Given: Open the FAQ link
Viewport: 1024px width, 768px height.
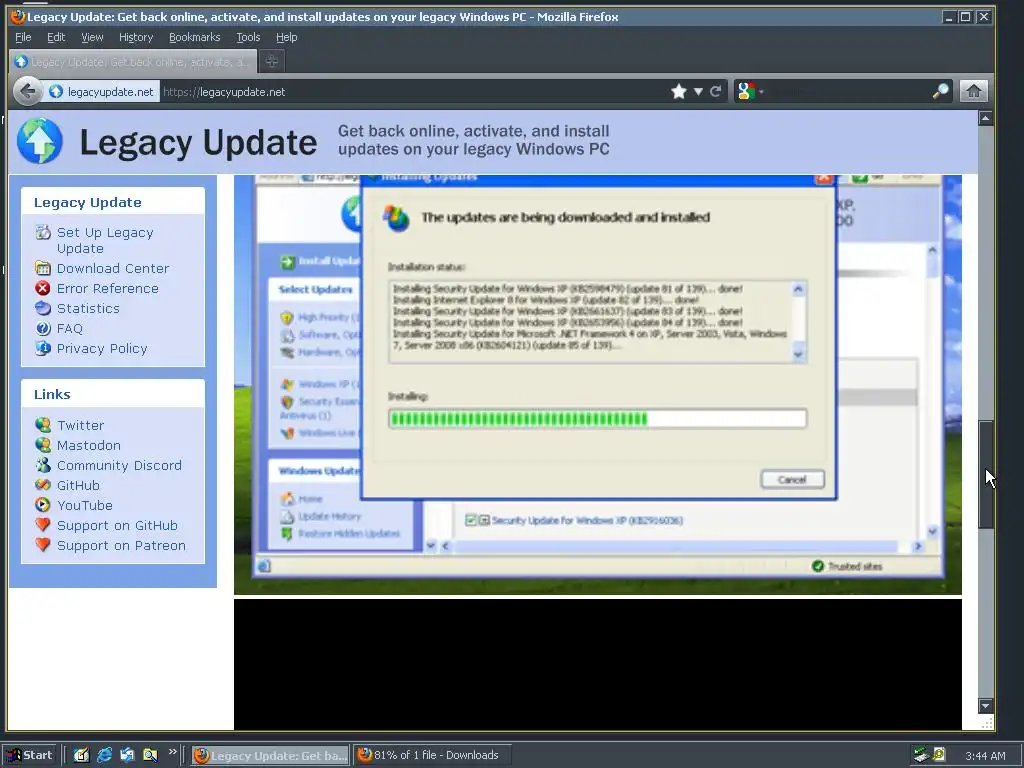Looking at the screenshot, I should pos(70,328).
